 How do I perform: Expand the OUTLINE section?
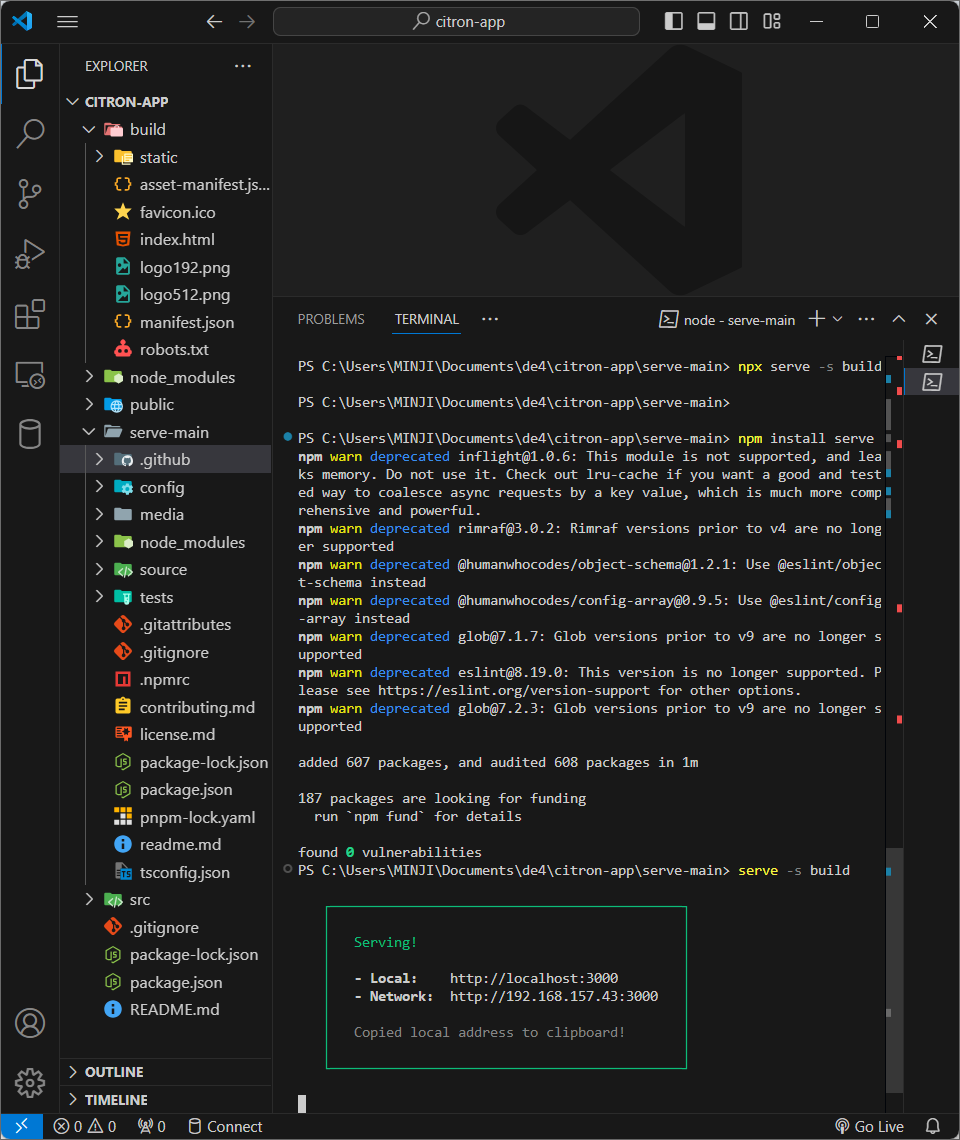pos(166,1072)
